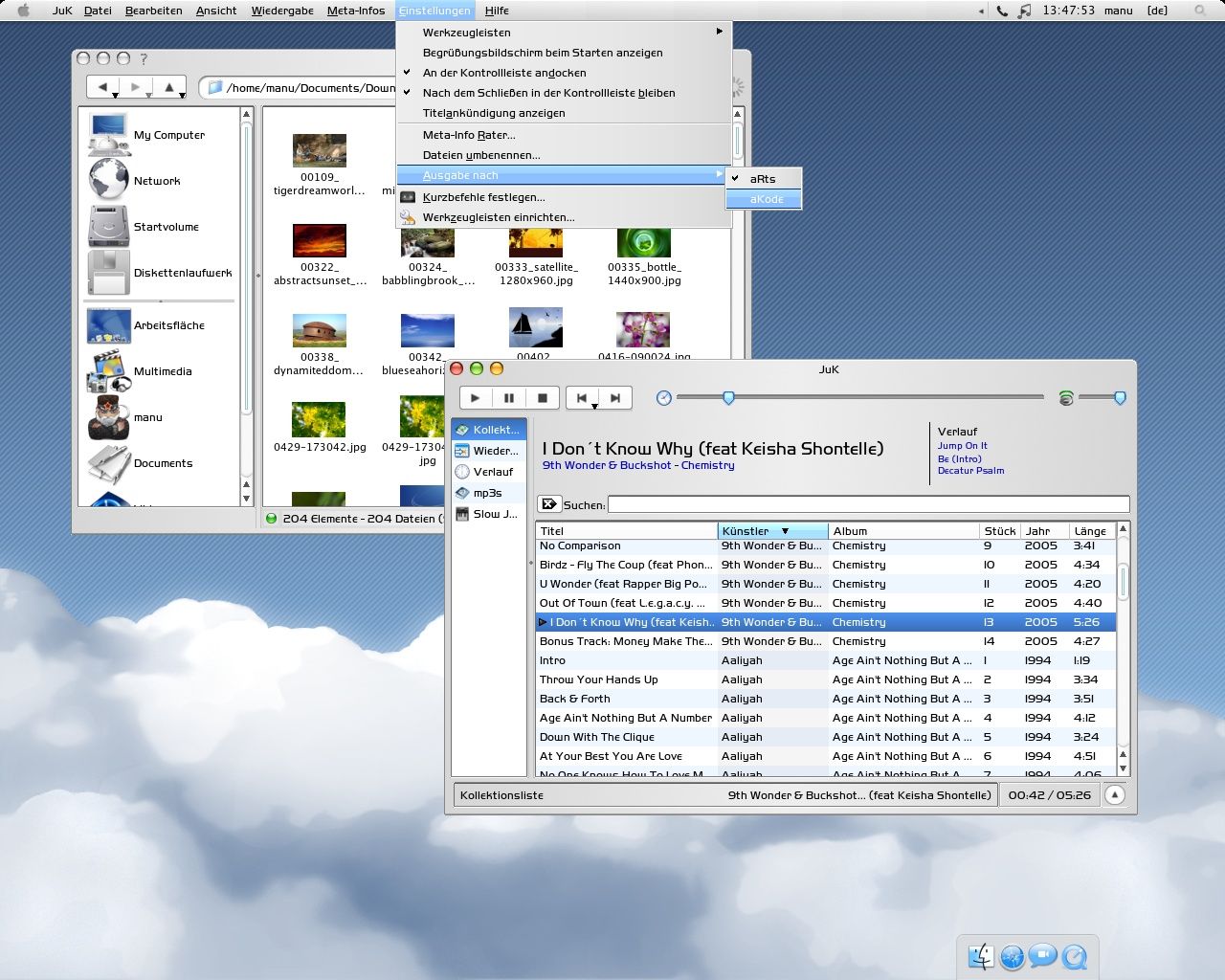Click Titel column header

click(627, 531)
